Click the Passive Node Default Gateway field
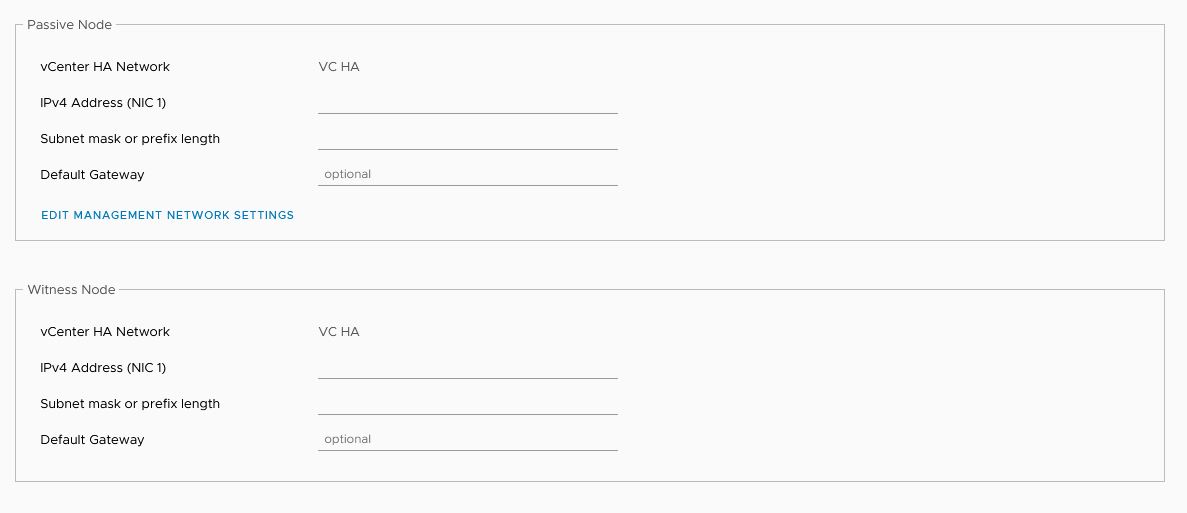1187x513 pixels. tap(468, 175)
